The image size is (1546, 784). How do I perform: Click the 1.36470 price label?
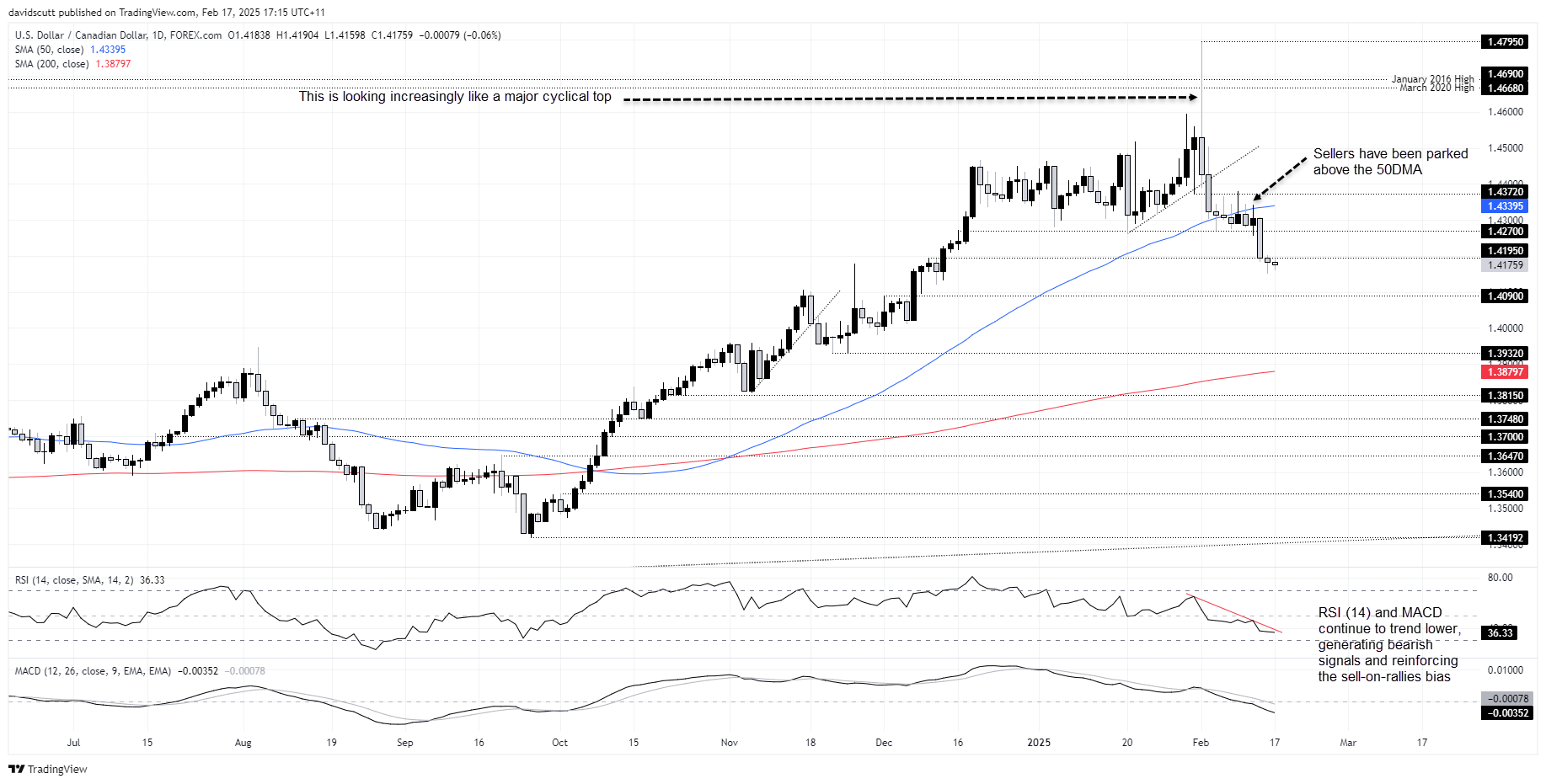click(1505, 456)
